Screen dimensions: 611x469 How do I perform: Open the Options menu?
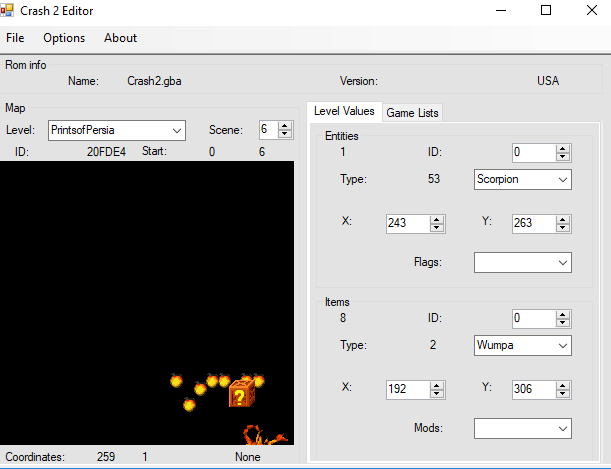(64, 38)
